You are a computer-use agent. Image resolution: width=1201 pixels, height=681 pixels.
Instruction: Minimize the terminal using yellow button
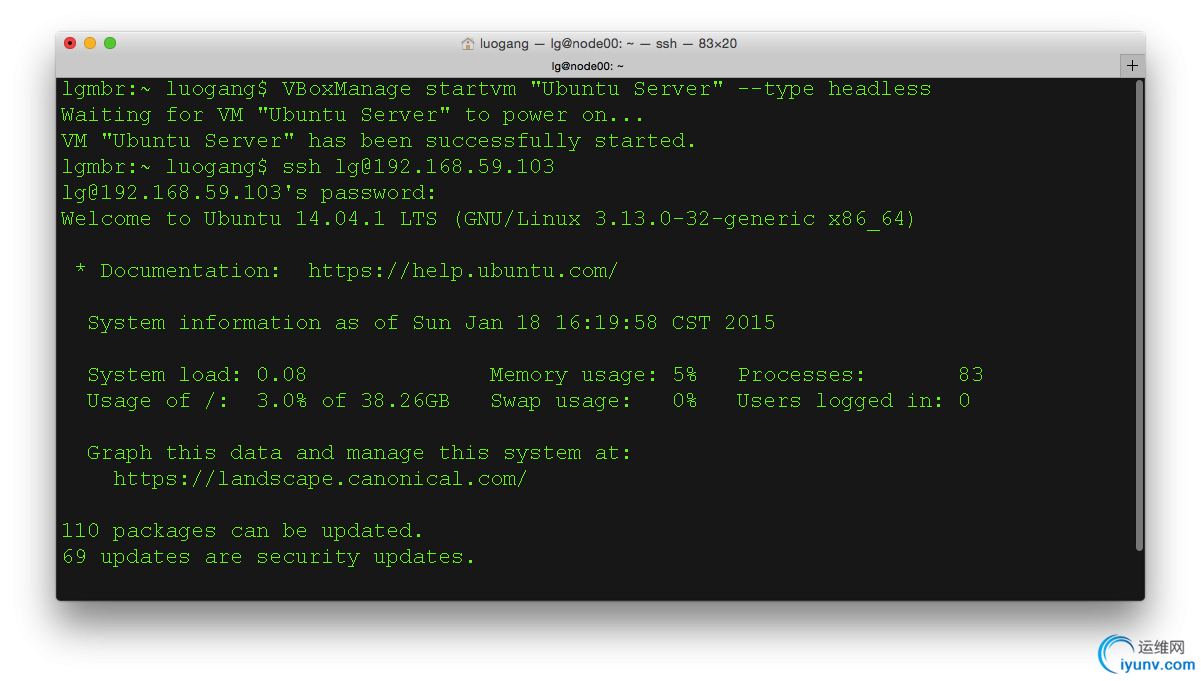pos(90,43)
